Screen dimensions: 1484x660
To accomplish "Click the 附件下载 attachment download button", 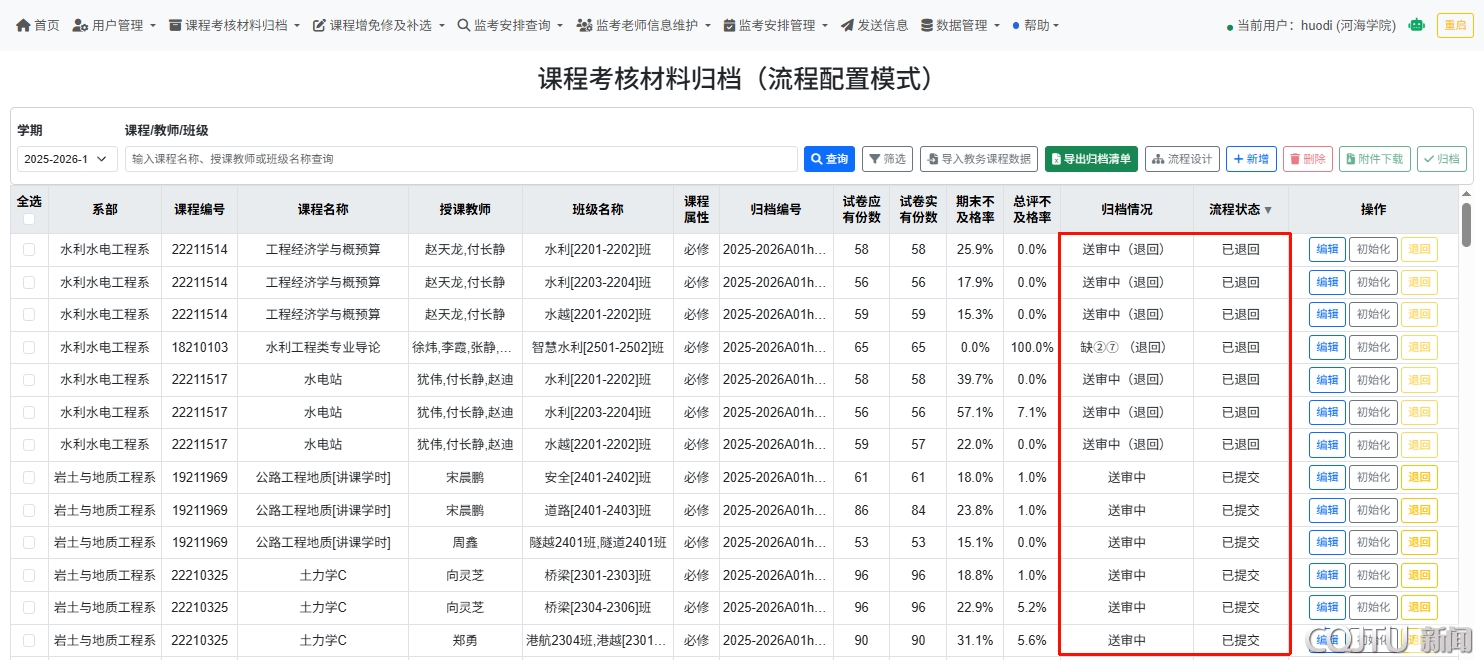I will (1374, 159).
